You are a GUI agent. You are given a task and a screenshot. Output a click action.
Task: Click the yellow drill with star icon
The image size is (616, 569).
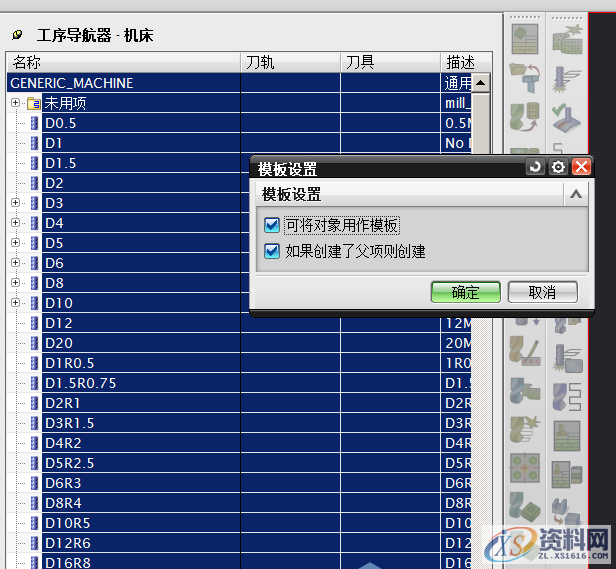(x=524, y=429)
